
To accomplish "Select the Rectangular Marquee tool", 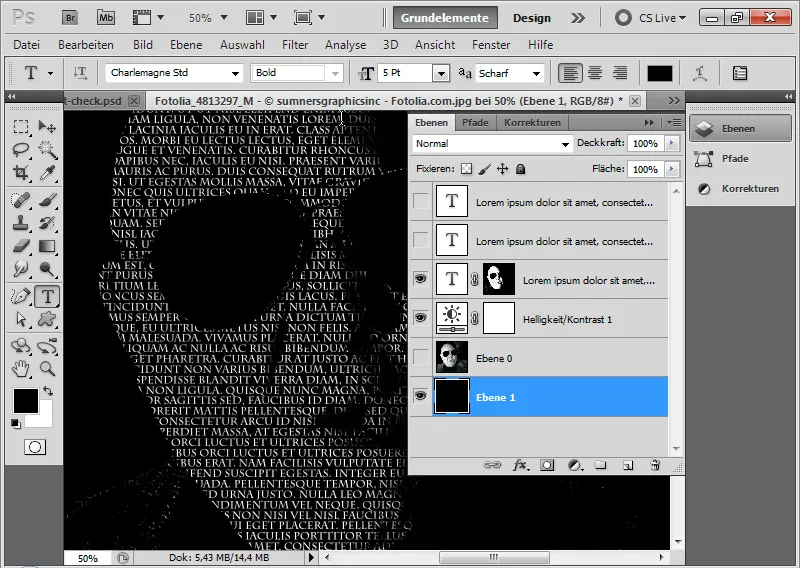I will pos(21,126).
